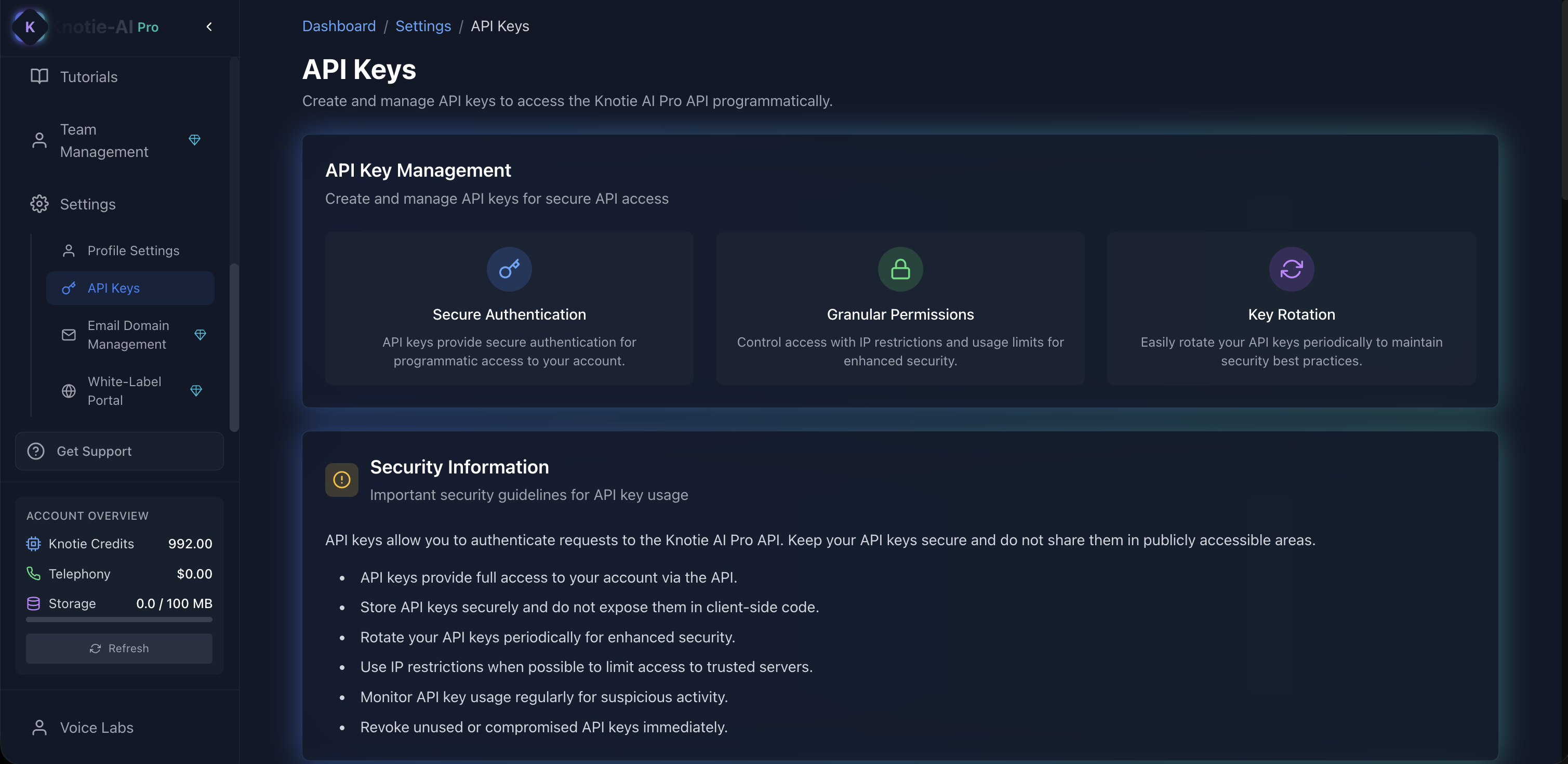
Task: Click the Granular Permissions lock icon
Action: 900,269
